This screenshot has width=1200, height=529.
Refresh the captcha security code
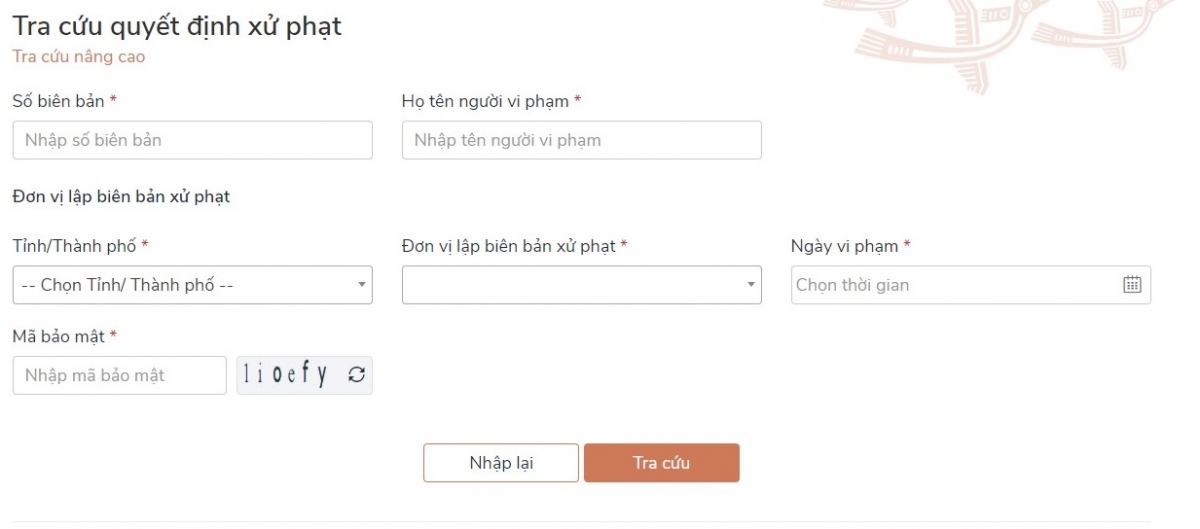[356, 376]
